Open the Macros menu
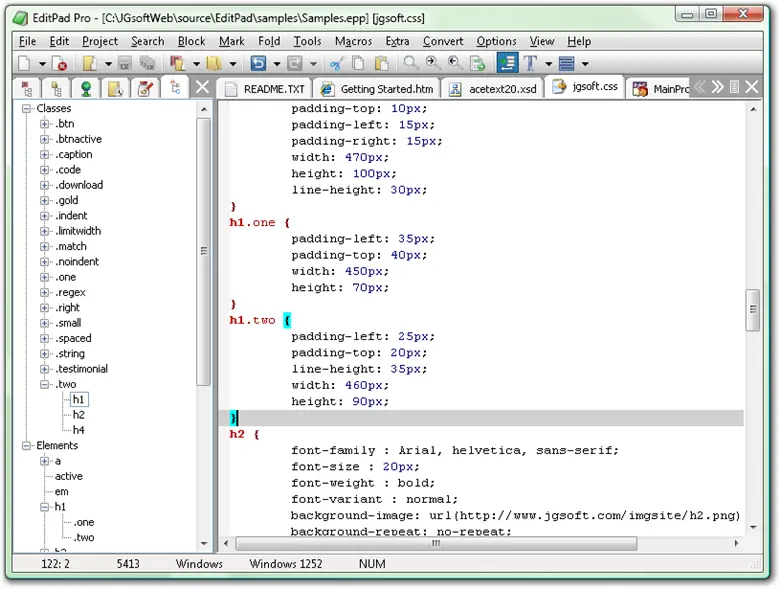 353,41
